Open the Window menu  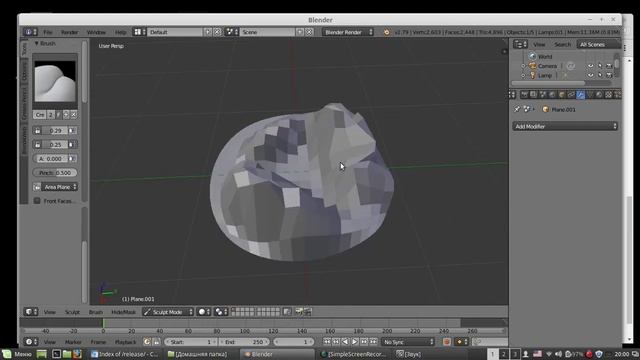pos(96,32)
